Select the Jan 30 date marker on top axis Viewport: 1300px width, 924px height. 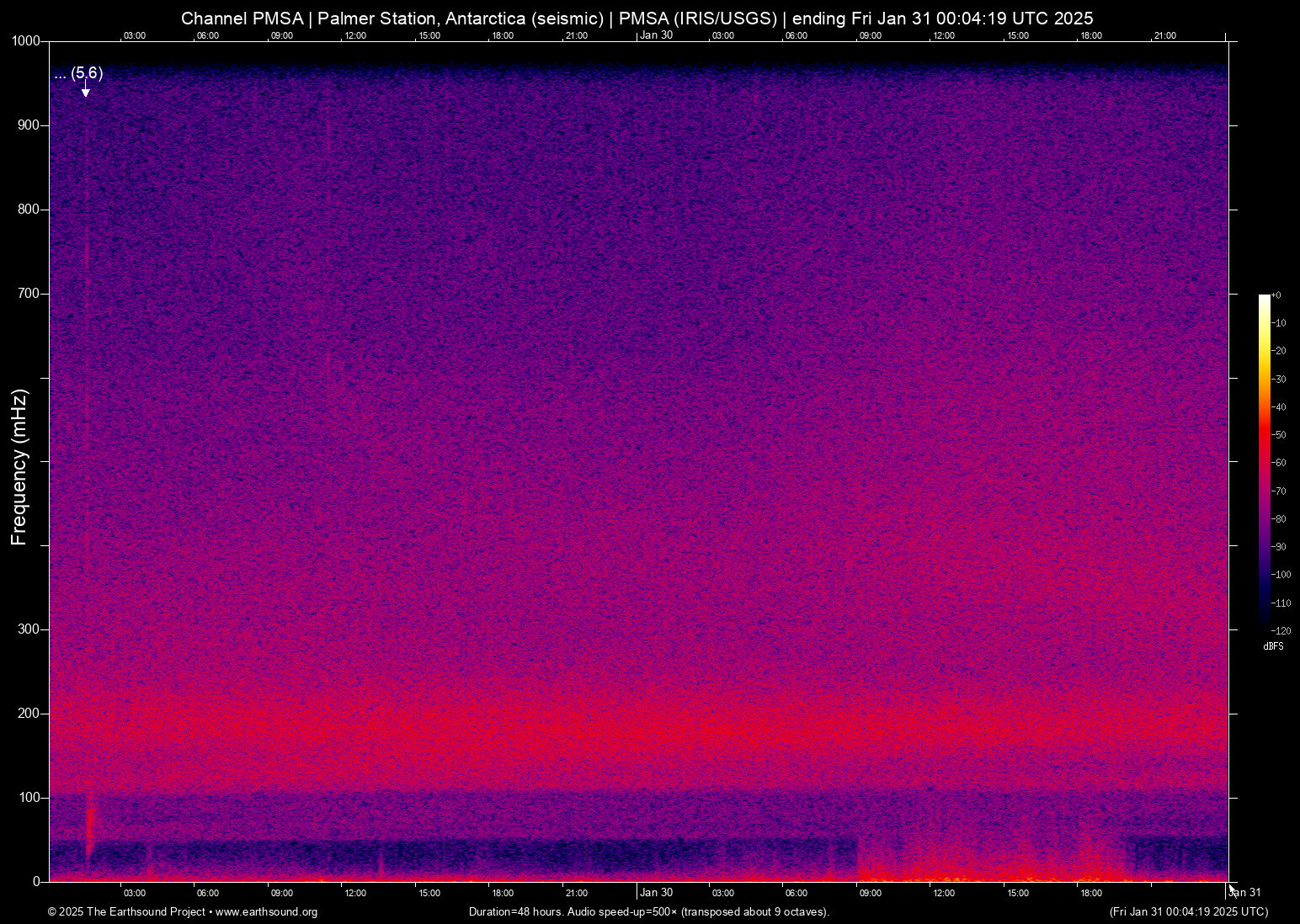656,35
